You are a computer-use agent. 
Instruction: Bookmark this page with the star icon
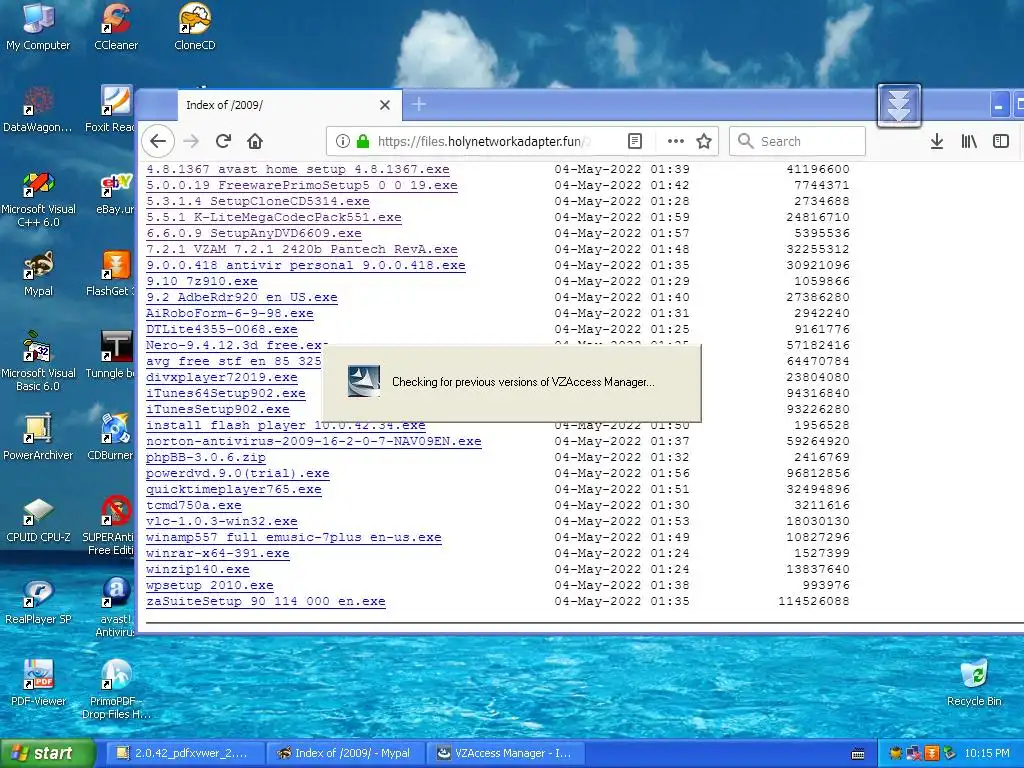704,141
